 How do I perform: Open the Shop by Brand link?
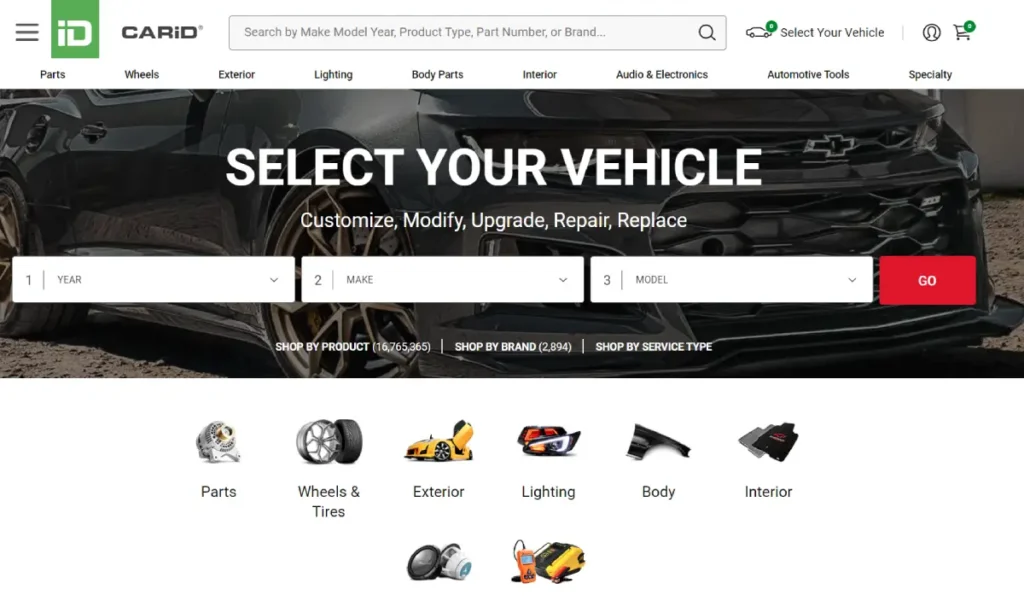(513, 347)
